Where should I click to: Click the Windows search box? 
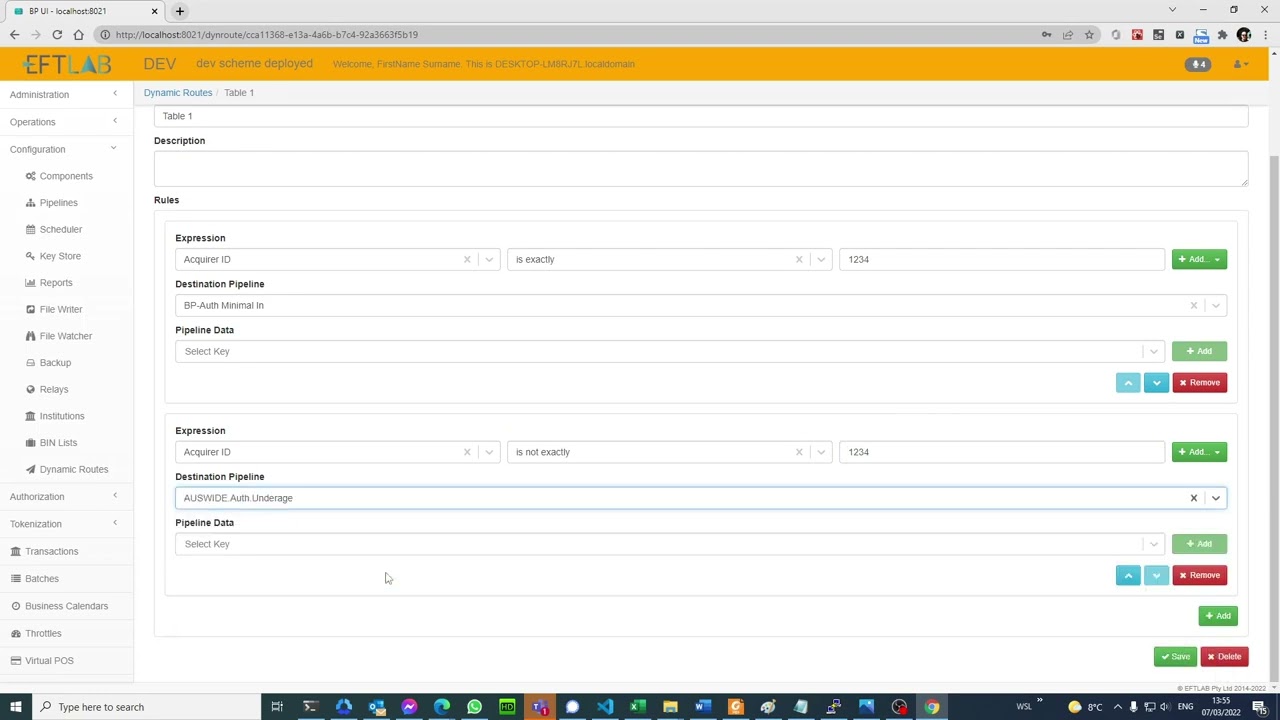[x=145, y=707]
